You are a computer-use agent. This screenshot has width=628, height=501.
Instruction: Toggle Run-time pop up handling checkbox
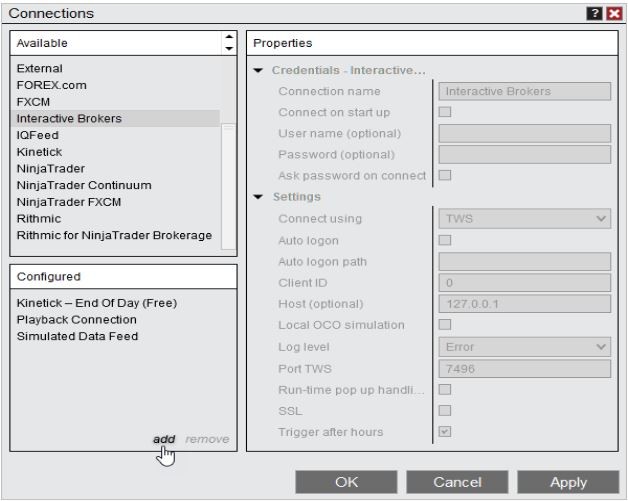pos(445,390)
